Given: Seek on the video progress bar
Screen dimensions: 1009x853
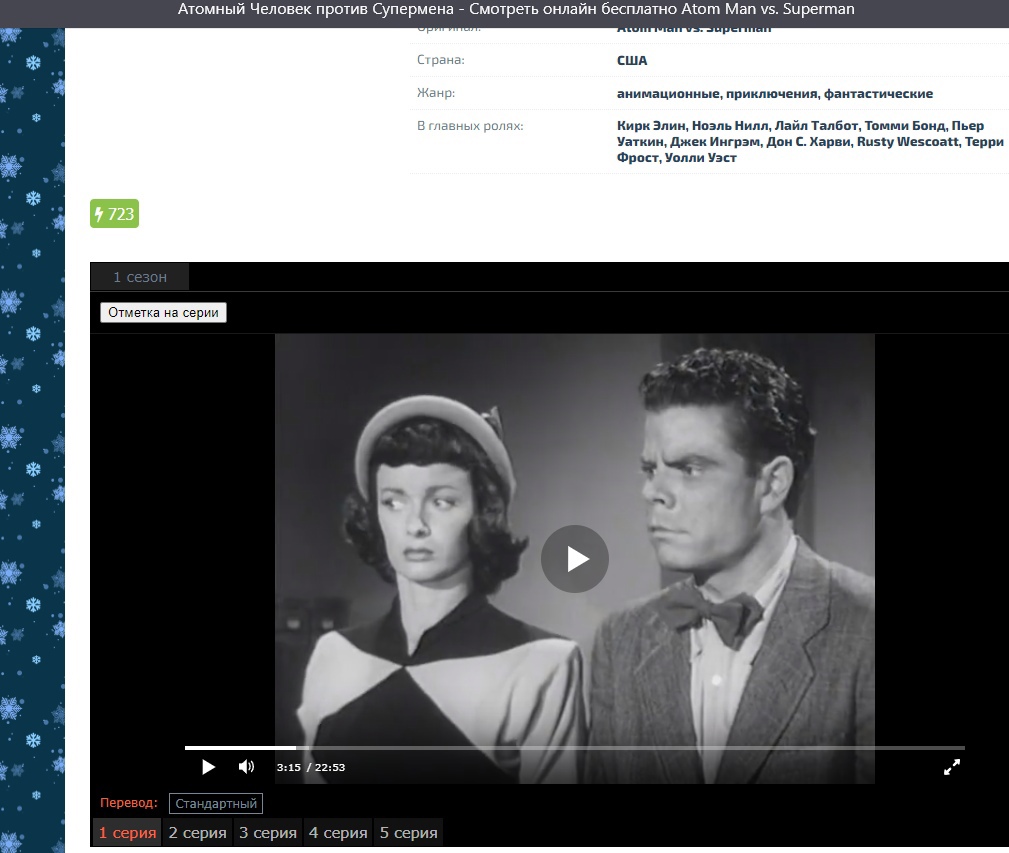Looking at the screenshot, I should (x=575, y=748).
